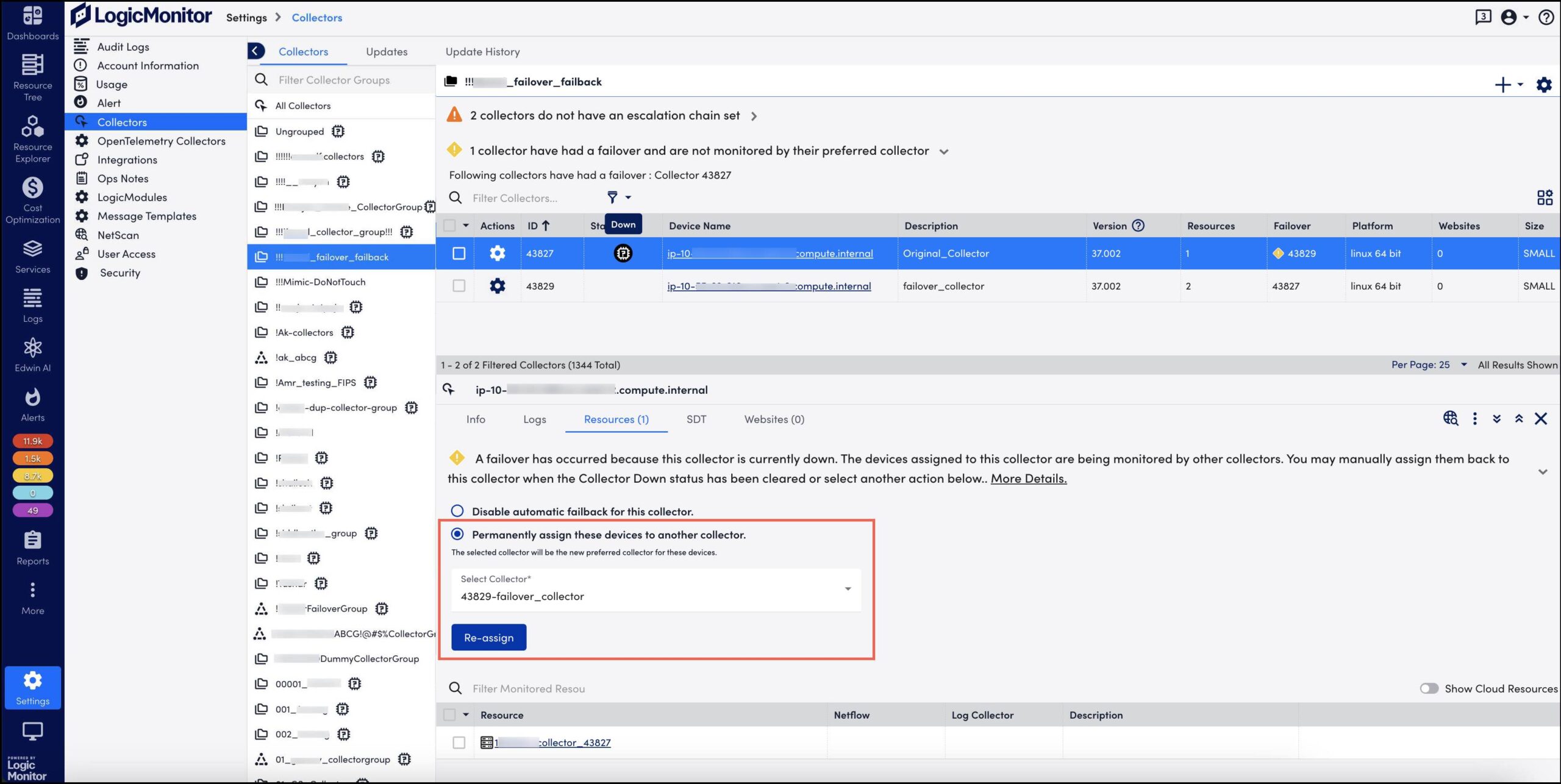Switch to the Update History tab
The height and width of the screenshot is (784, 1561).
pos(482,52)
